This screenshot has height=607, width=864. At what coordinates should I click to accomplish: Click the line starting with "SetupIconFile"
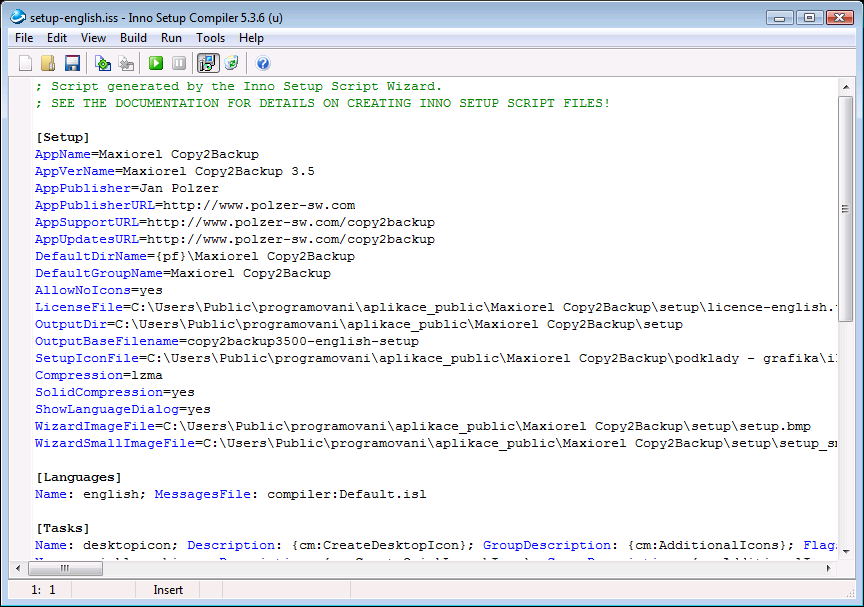point(436,359)
